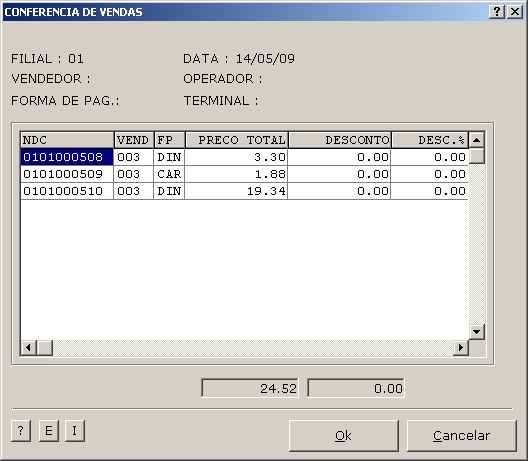Click the VENDEDOR label
The height and width of the screenshot is (461, 528).
[x=51, y=79]
